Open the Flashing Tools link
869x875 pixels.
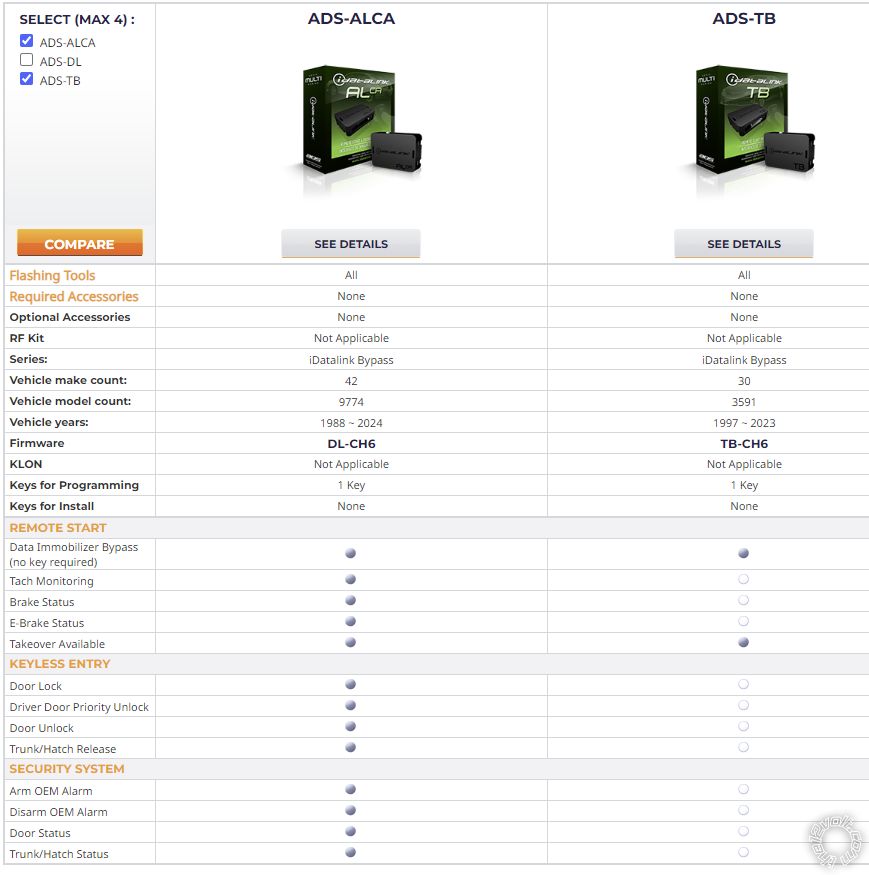click(x=52, y=276)
